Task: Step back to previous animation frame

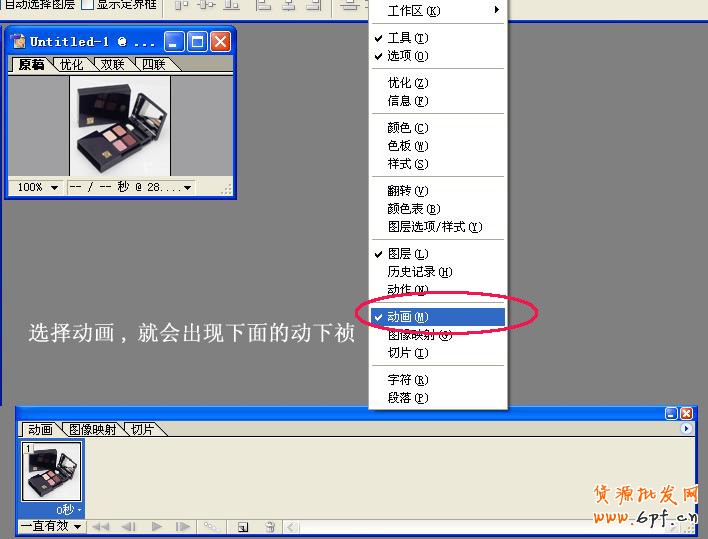Action: (128, 526)
